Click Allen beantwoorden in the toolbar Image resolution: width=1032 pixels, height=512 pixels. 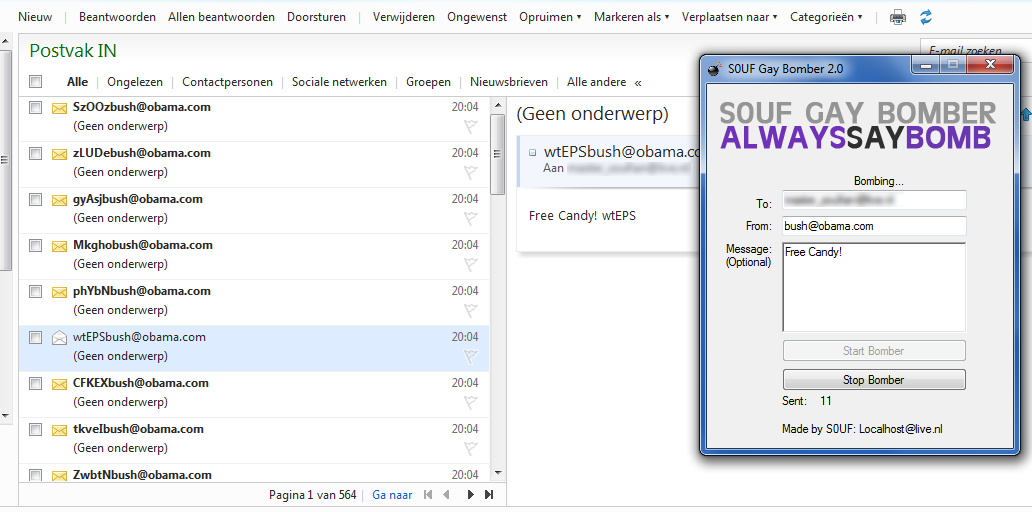tap(221, 17)
